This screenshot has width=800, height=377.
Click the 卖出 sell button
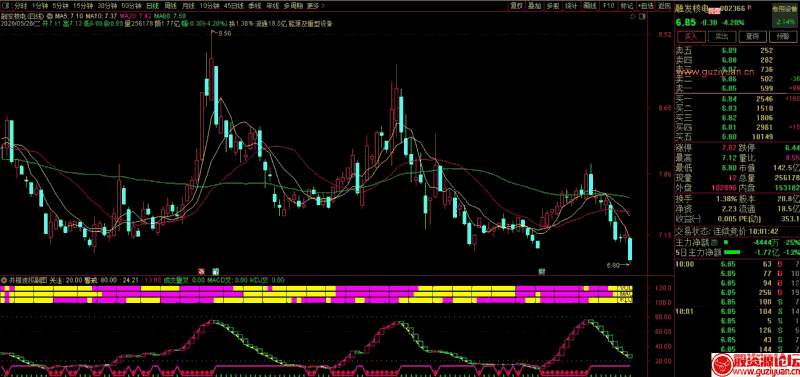tap(721, 37)
